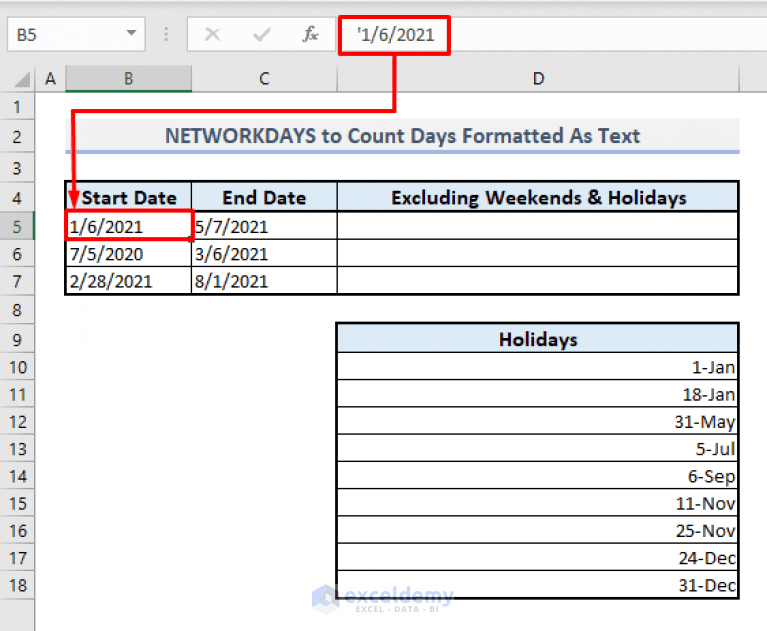Click empty result cell D6

click(538, 253)
